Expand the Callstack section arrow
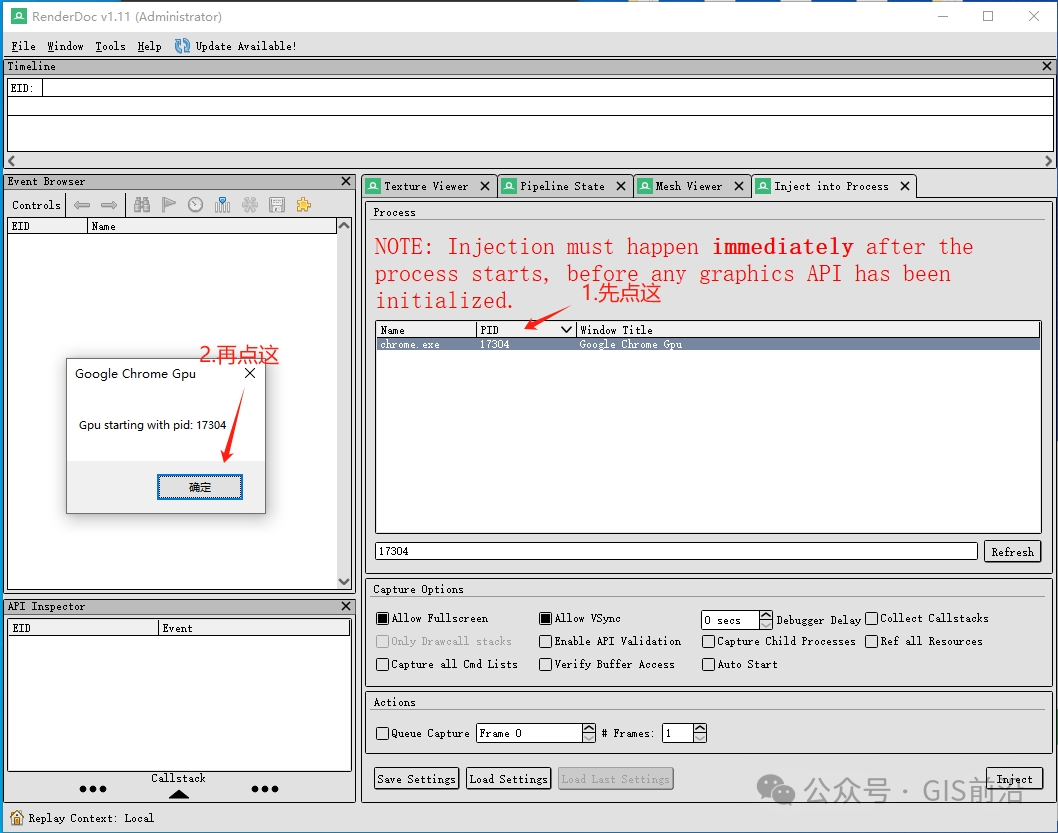This screenshot has height=833, width=1058. (179, 794)
